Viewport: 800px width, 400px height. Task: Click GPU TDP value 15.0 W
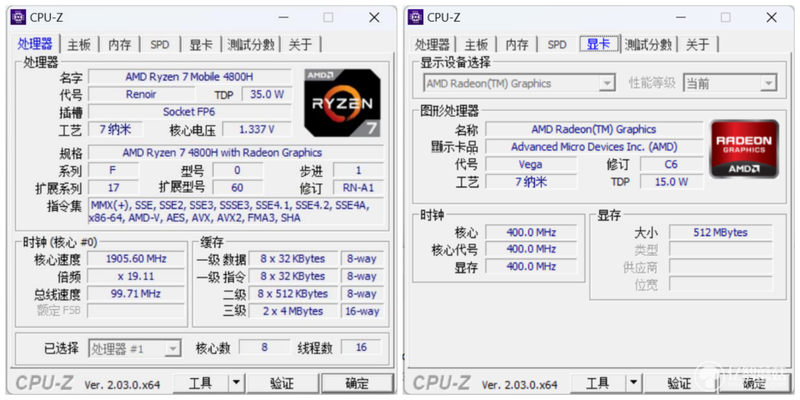point(671,182)
